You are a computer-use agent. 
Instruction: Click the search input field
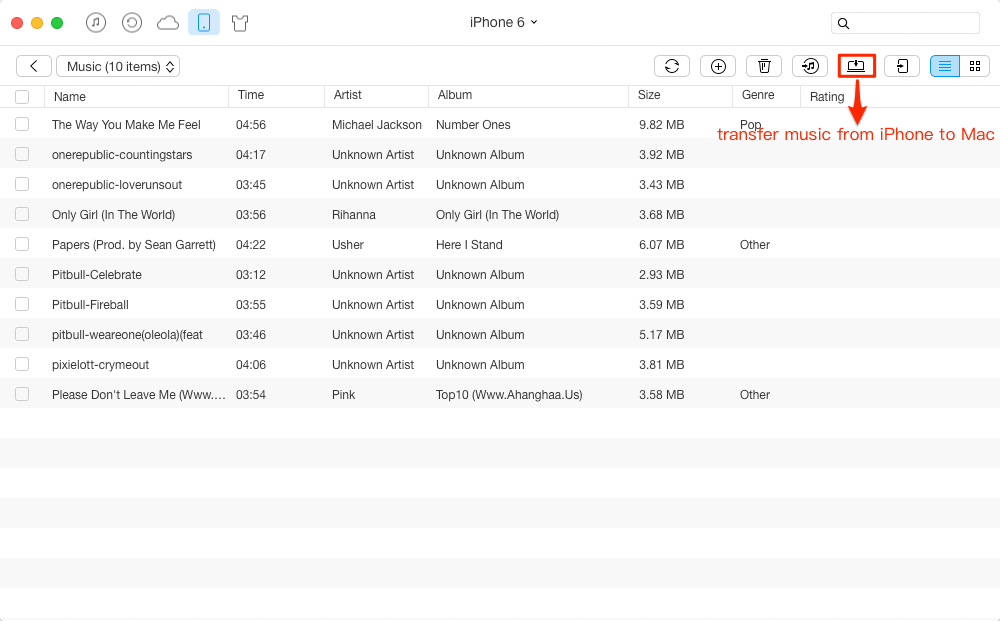(914, 23)
